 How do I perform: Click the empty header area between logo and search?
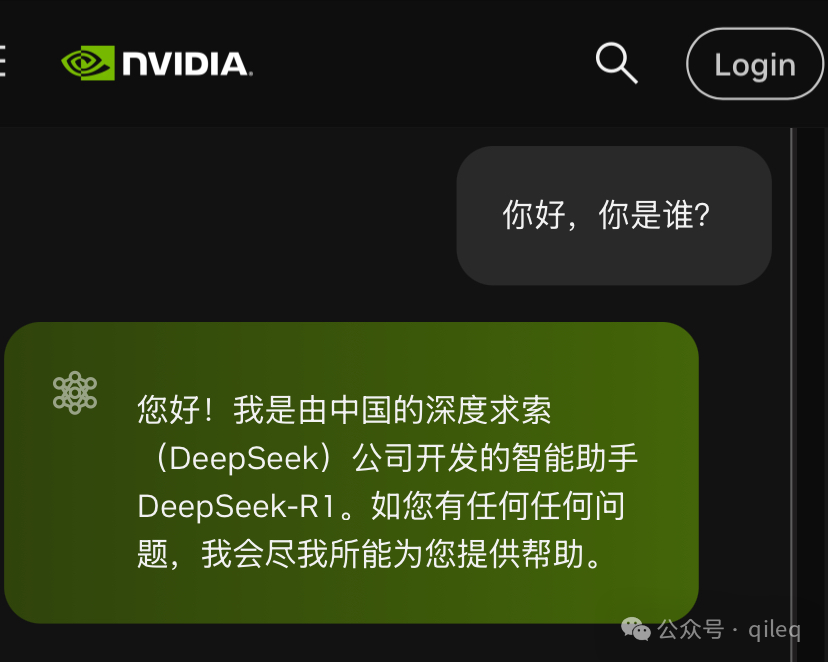pos(424,63)
